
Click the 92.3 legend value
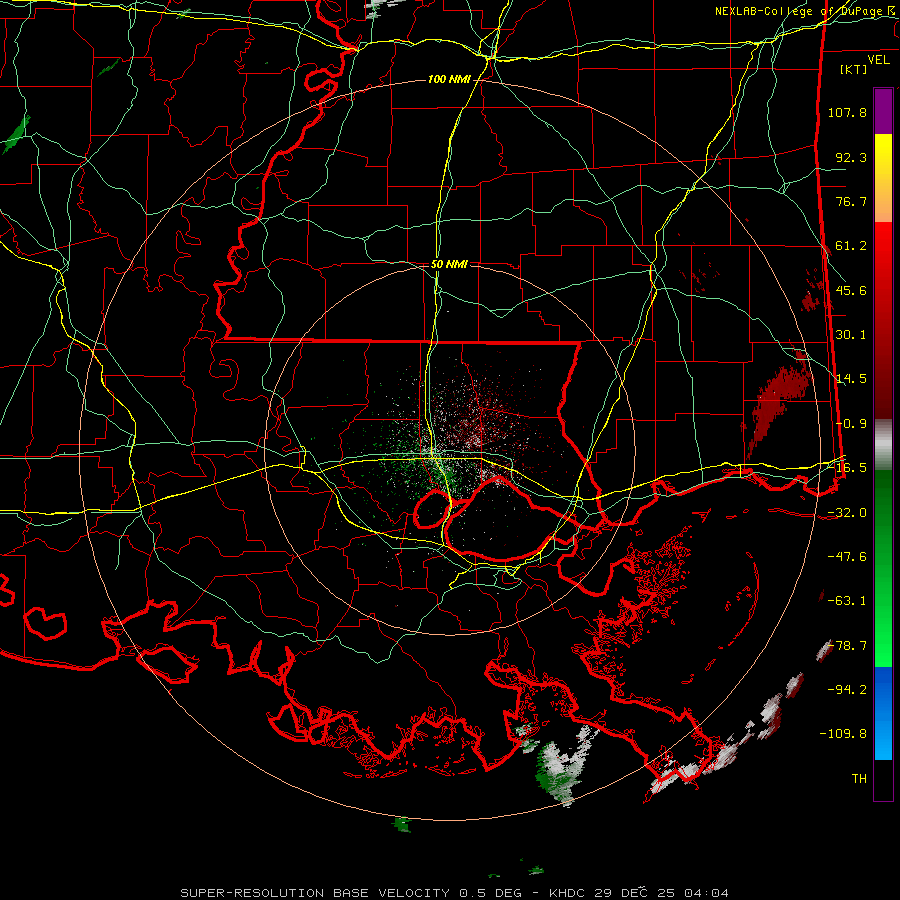[x=851, y=157]
